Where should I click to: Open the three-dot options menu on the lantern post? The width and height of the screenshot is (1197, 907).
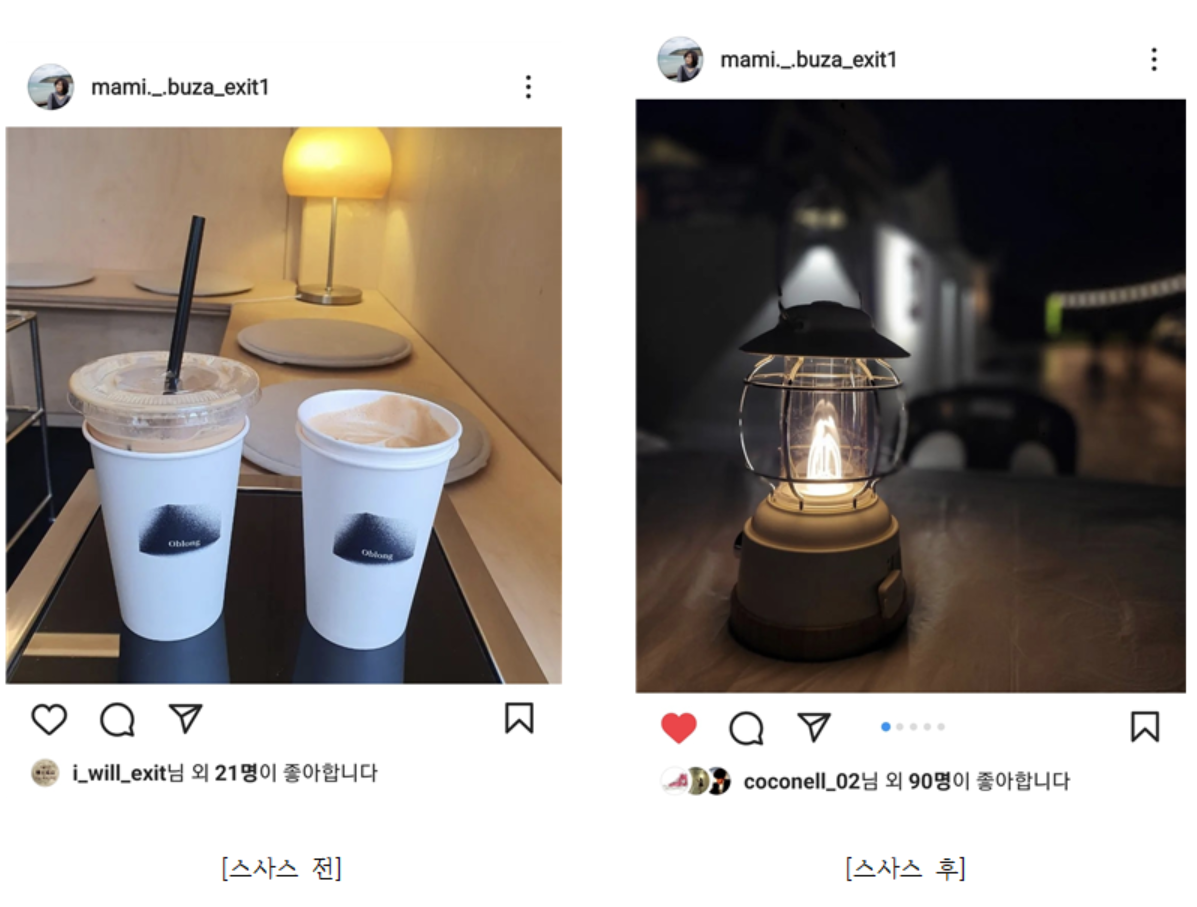pos(1154,60)
